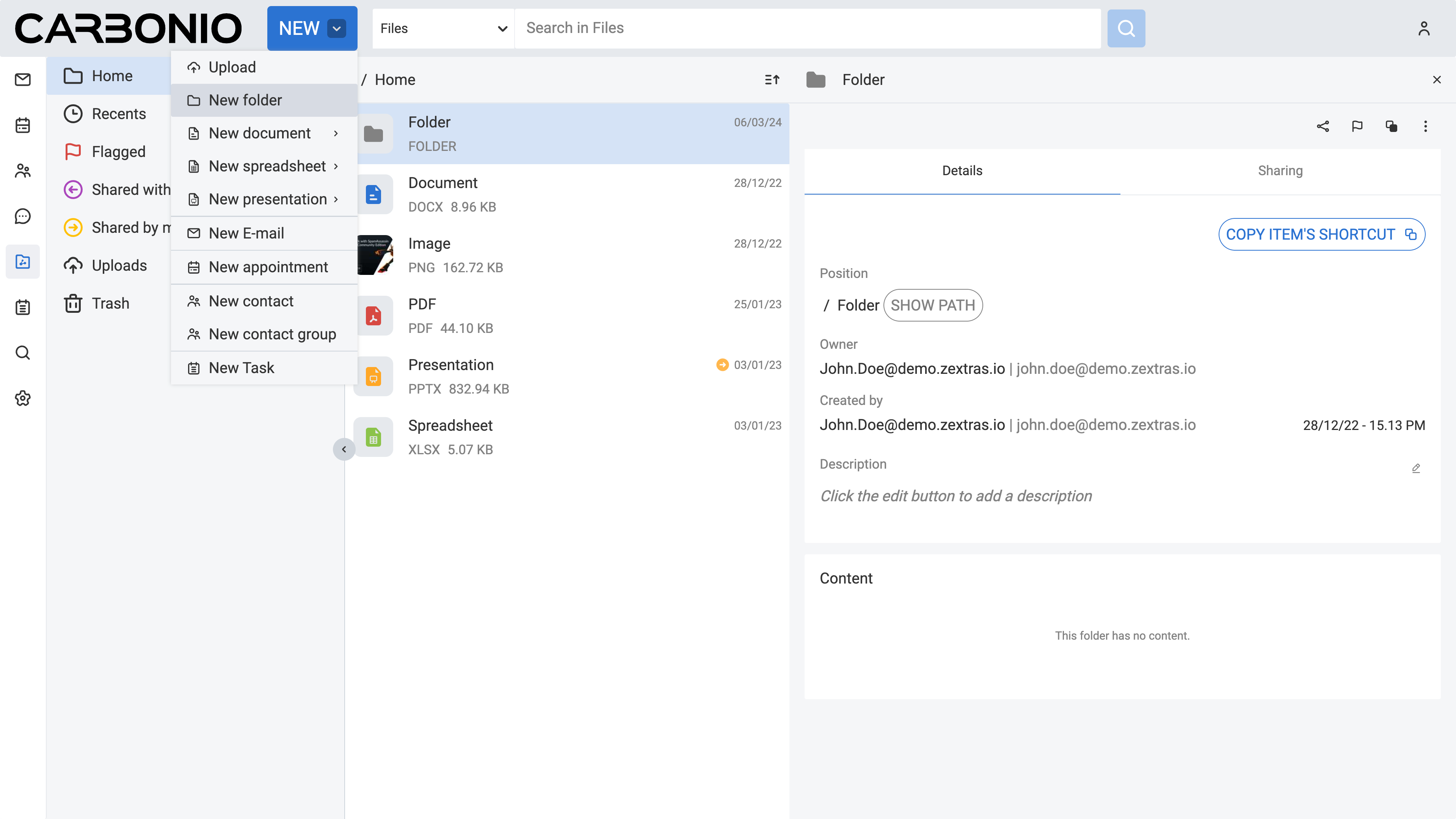
Task: Click the share icon for Folder
Action: [x=1323, y=126]
